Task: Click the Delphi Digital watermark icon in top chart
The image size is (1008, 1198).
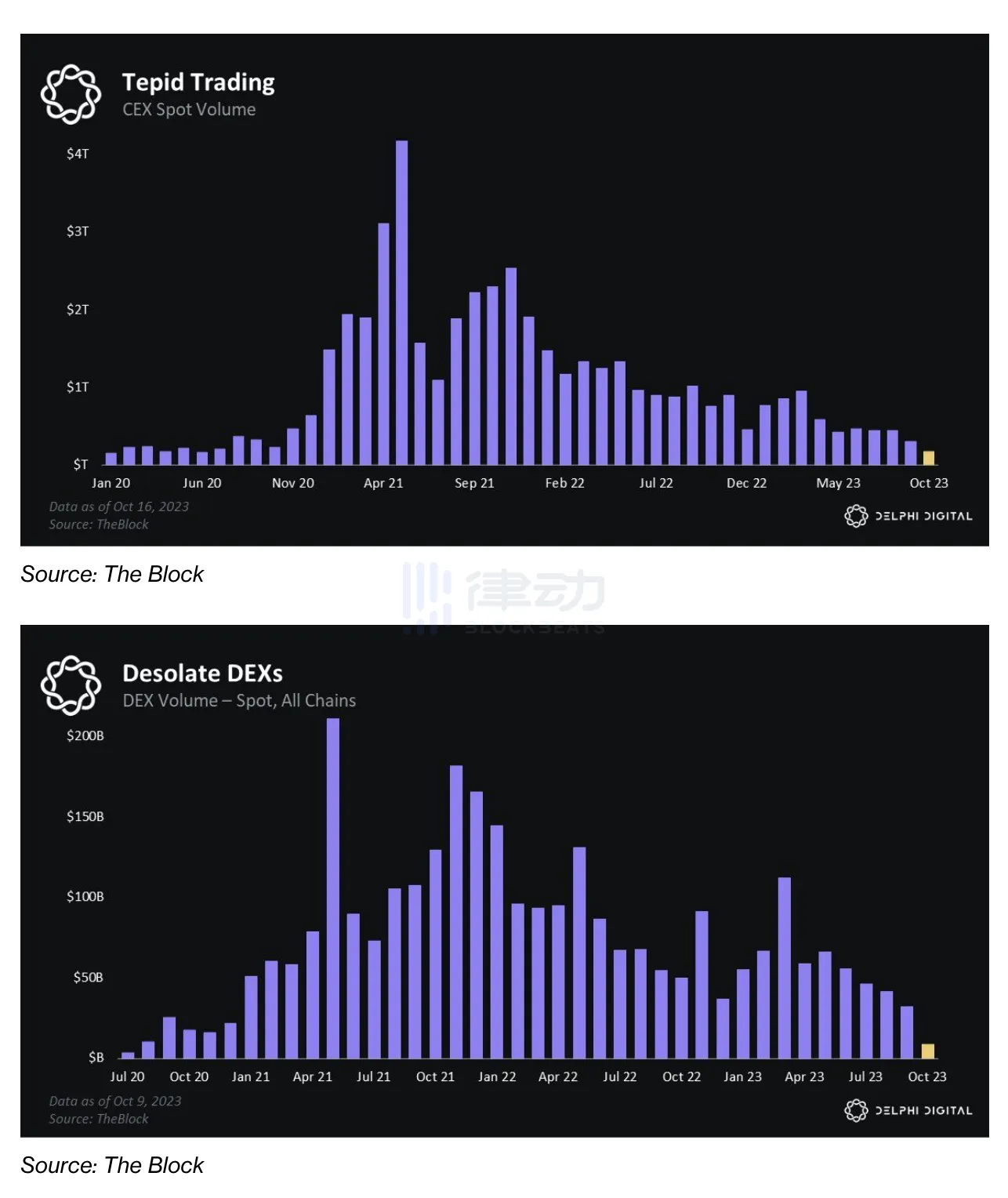Action: 856,516
